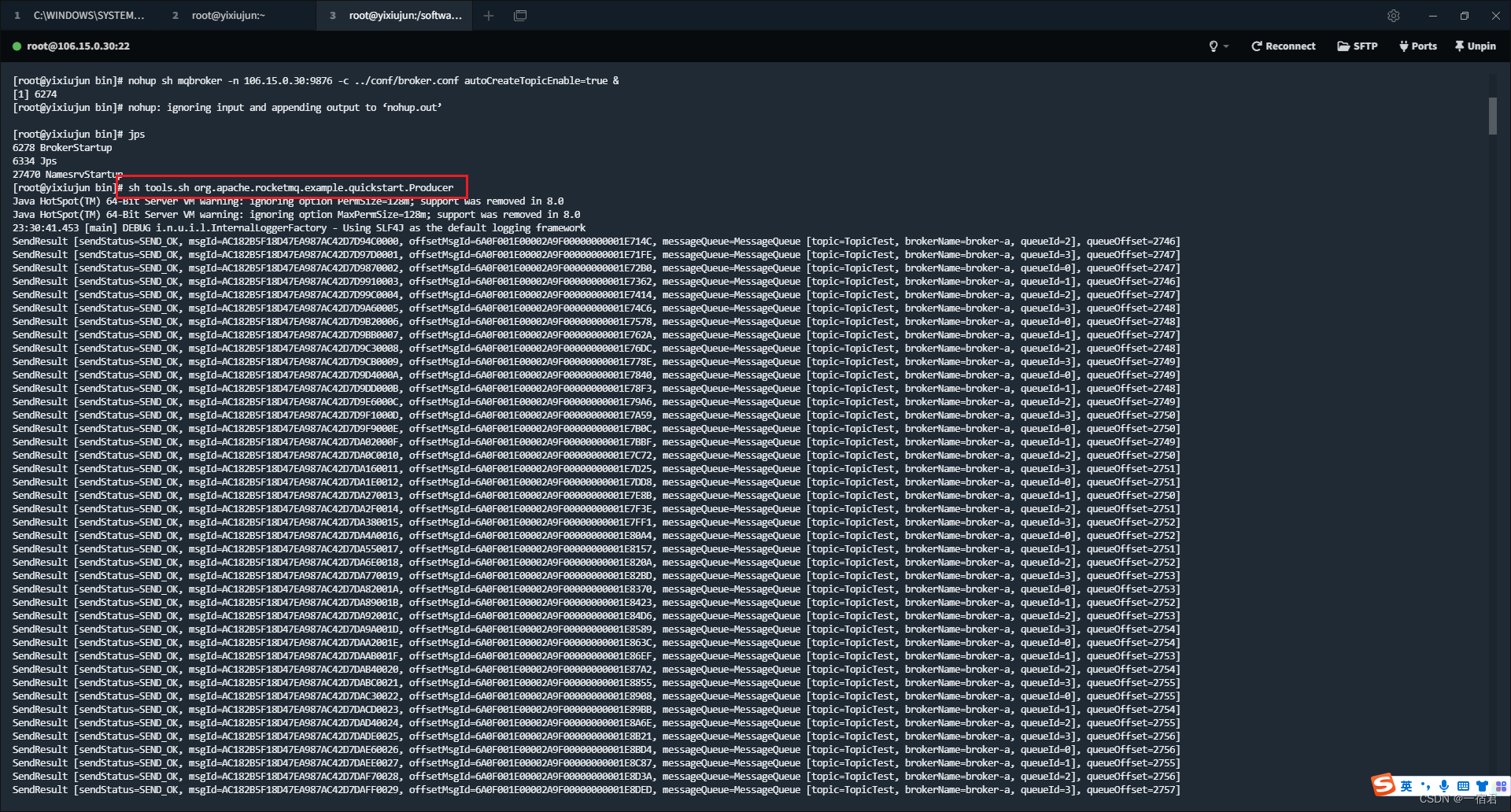
Task: Expand the lightbulb dropdown arrow
Action: tap(1226, 46)
